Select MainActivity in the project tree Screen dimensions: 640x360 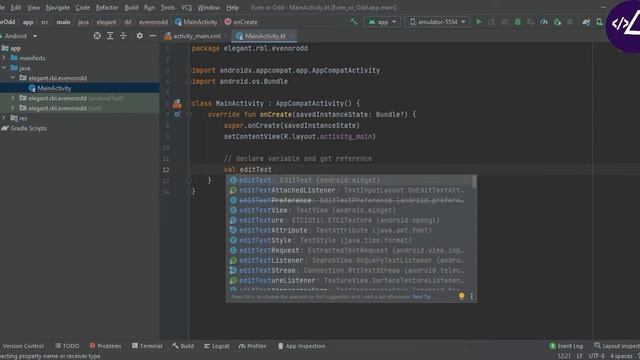pyautogui.click(x=54, y=88)
